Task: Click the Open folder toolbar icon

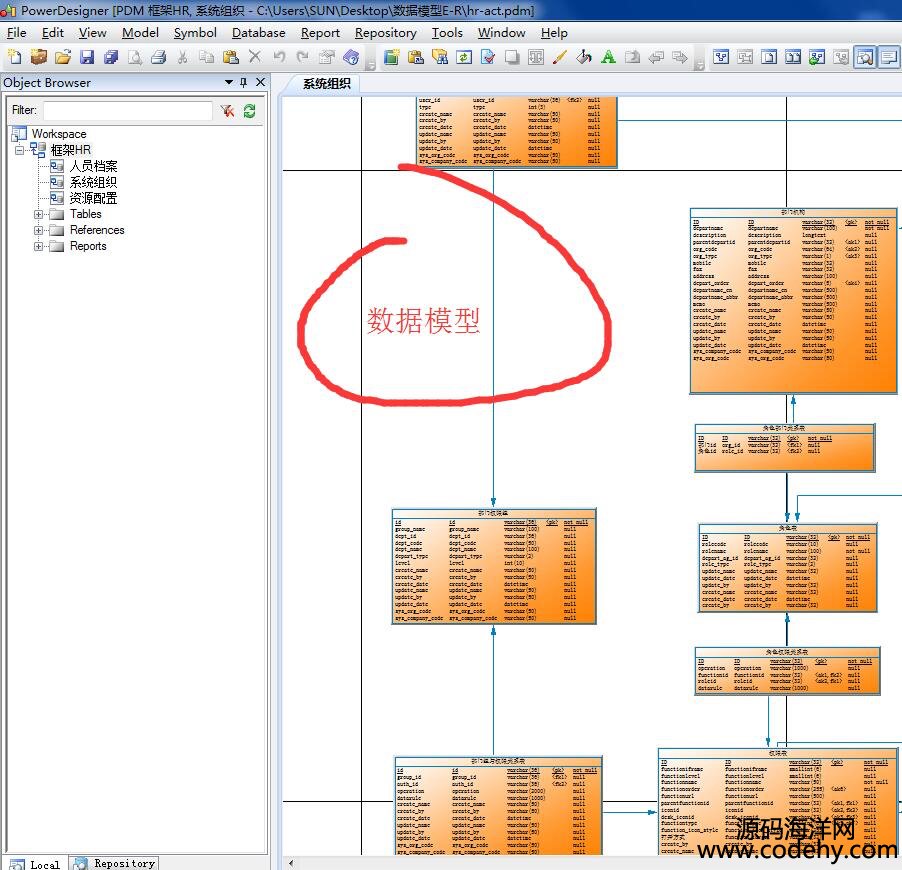Action: click(63, 57)
